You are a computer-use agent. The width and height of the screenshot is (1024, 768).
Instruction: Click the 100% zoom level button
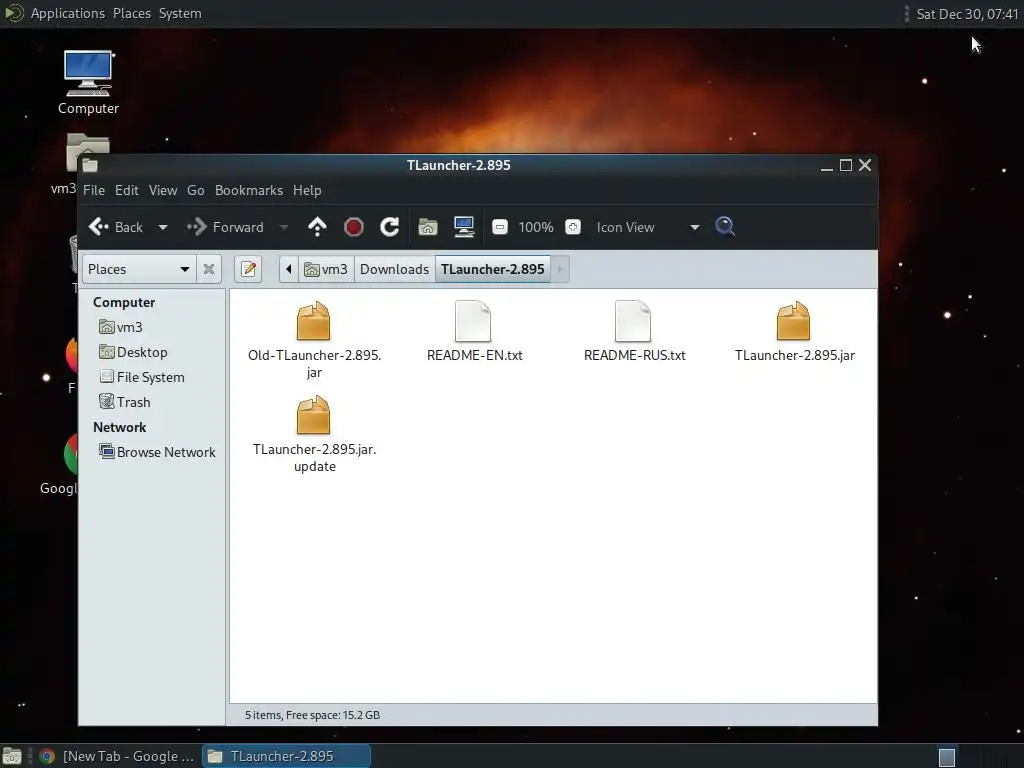[x=536, y=227]
